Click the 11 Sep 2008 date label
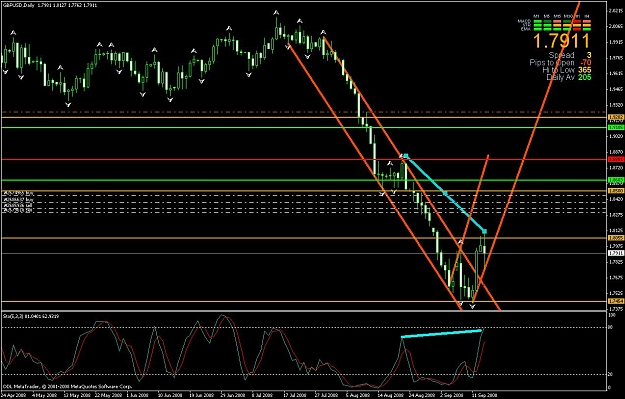 click(x=485, y=395)
